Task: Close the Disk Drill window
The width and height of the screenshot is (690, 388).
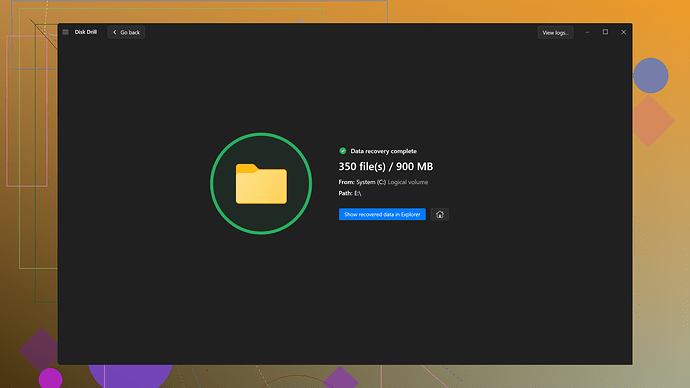Action: (x=624, y=32)
